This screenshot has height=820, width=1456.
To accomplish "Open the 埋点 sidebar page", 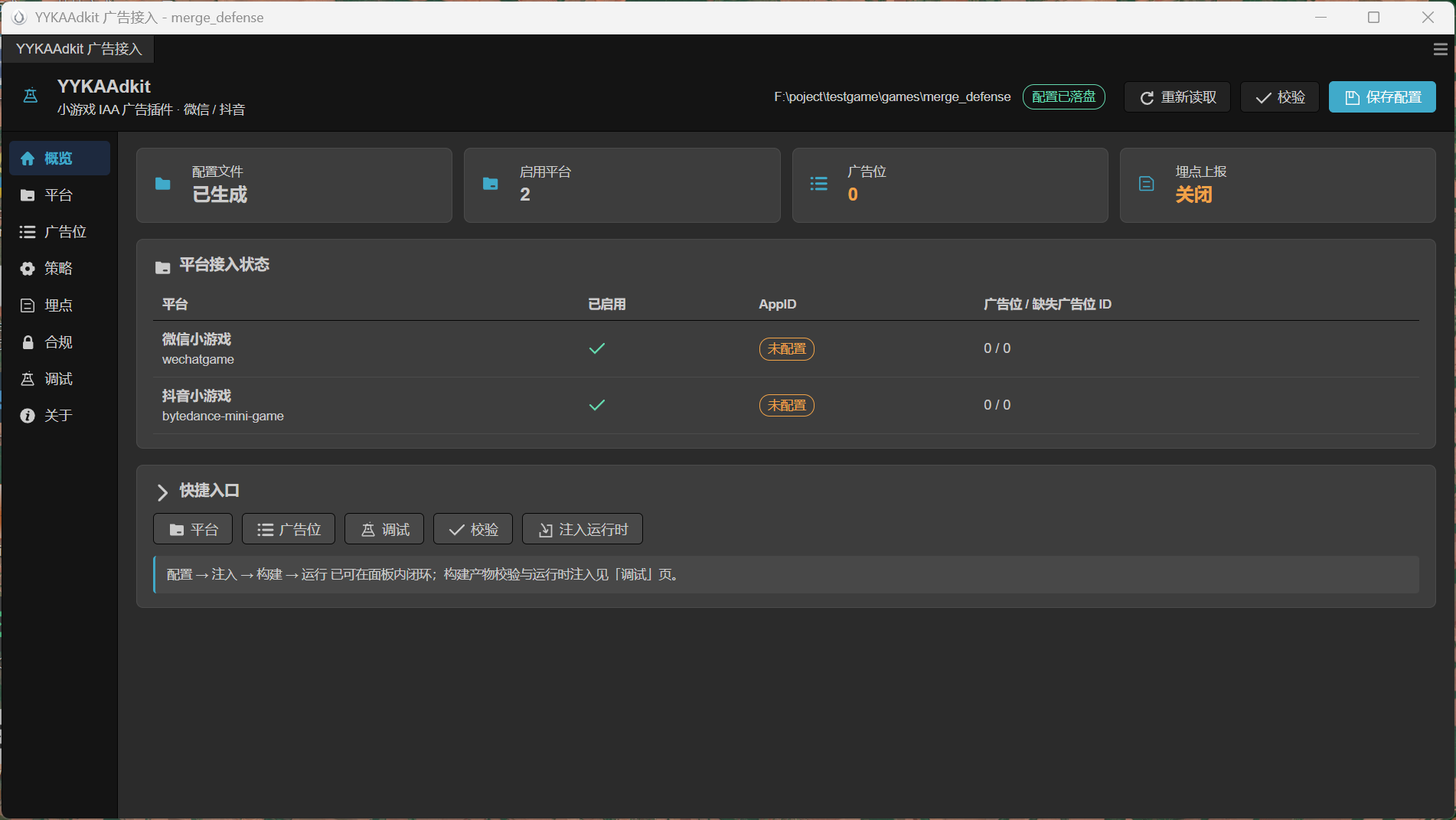I will click(x=60, y=305).
